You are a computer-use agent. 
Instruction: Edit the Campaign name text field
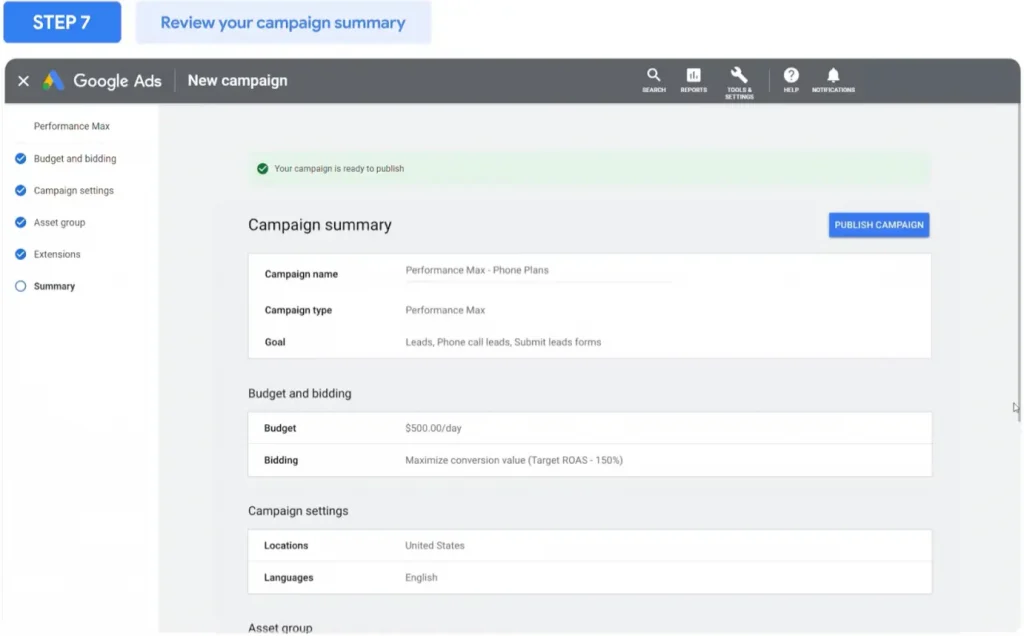[537, 271]
